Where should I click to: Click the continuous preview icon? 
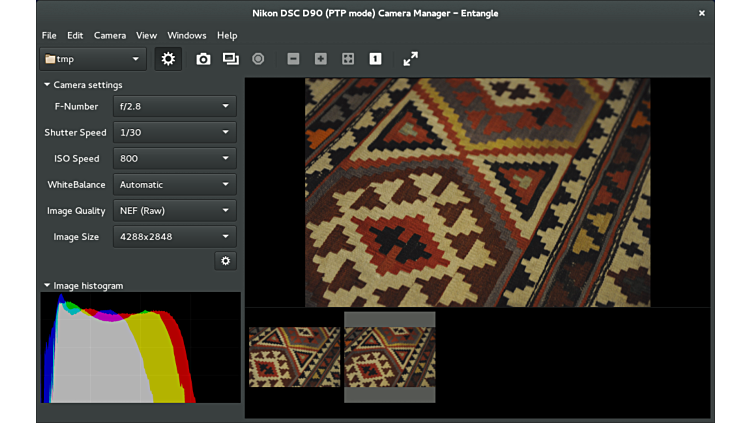pos(231,59)
